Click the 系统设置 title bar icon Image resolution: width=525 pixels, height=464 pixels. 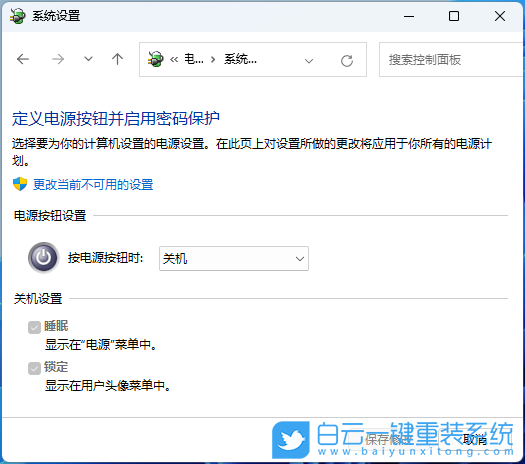(17, 16)
